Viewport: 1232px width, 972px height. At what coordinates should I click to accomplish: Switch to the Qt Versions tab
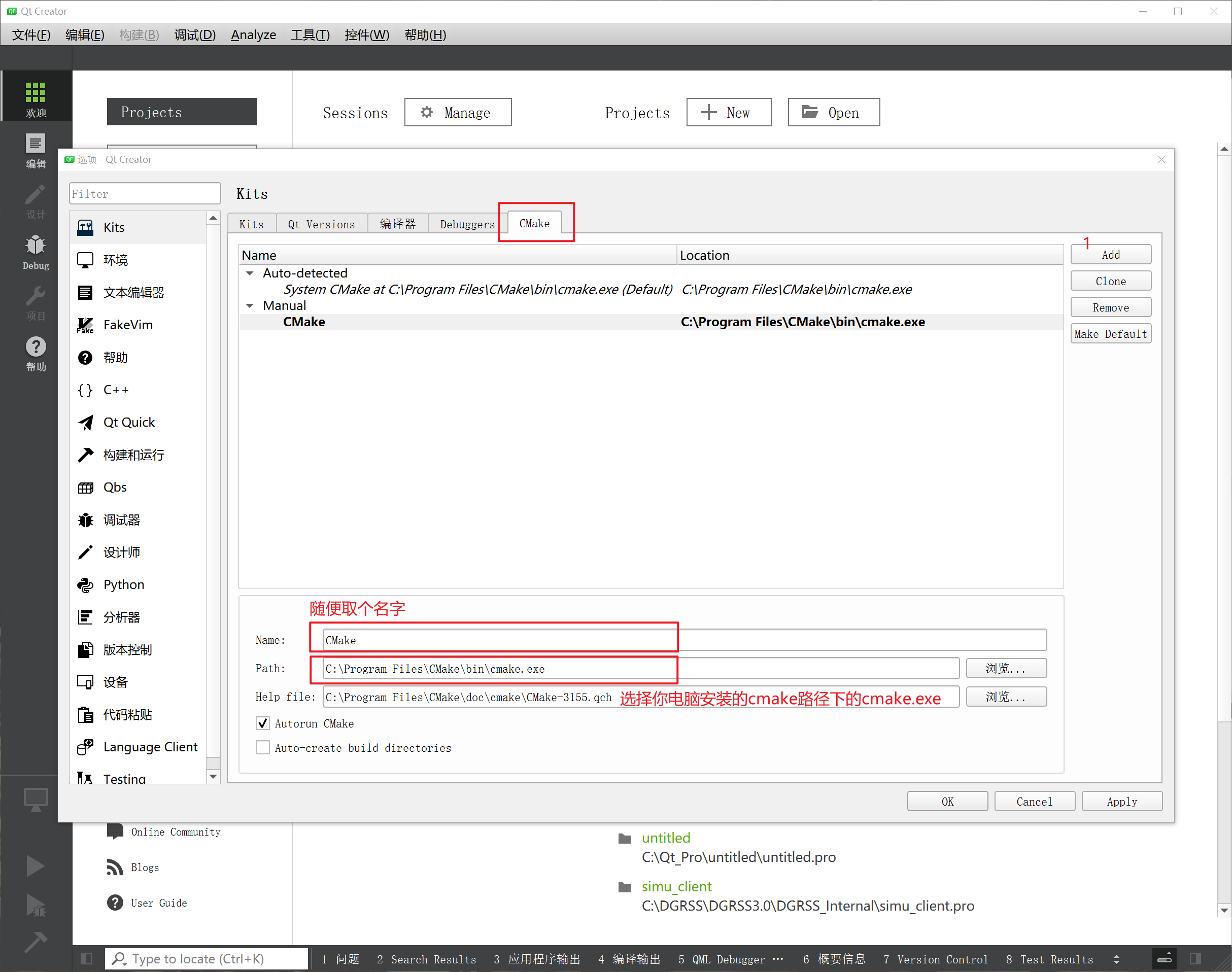321,224
